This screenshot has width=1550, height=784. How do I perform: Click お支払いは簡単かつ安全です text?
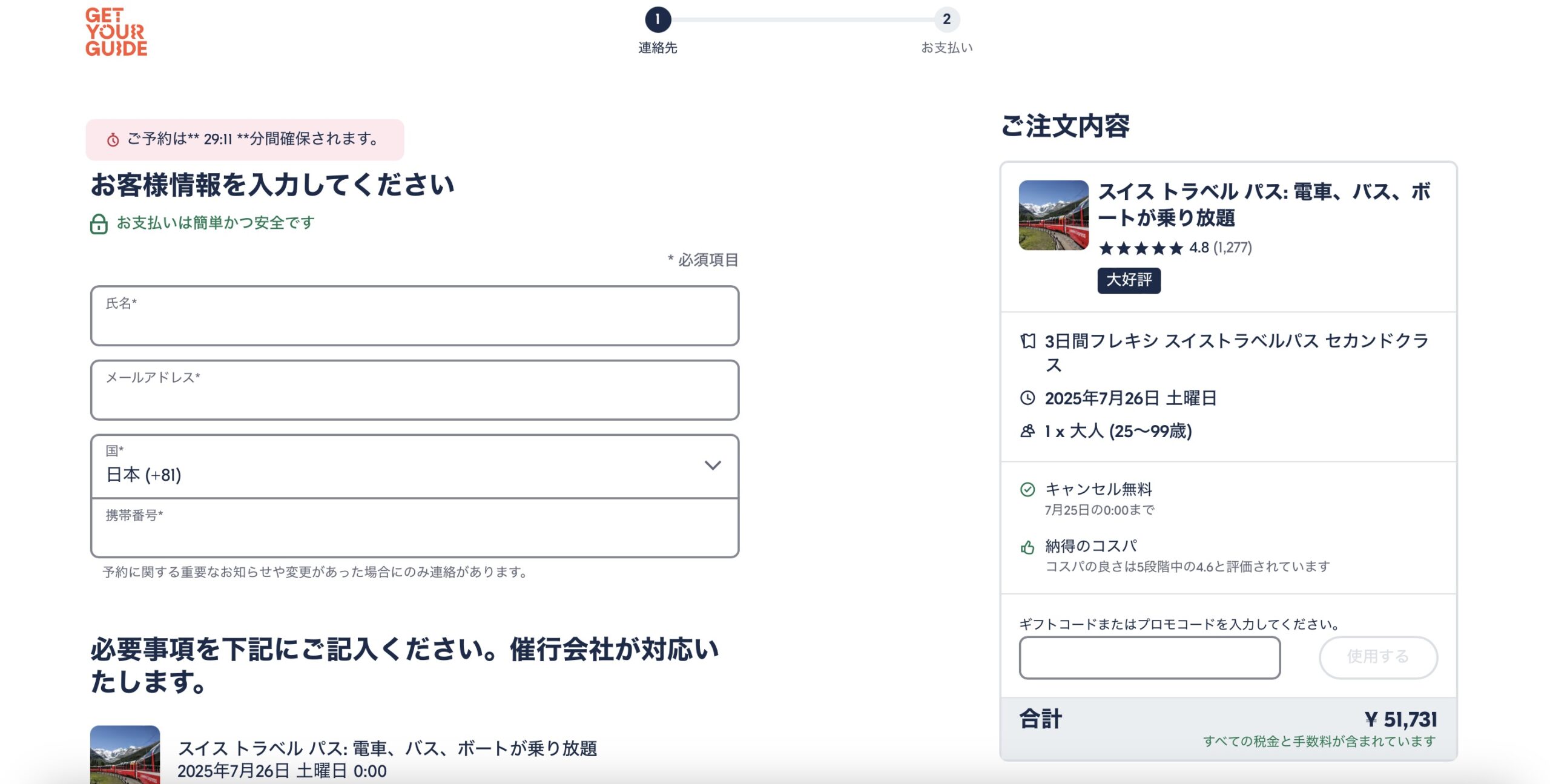[216, 223]
